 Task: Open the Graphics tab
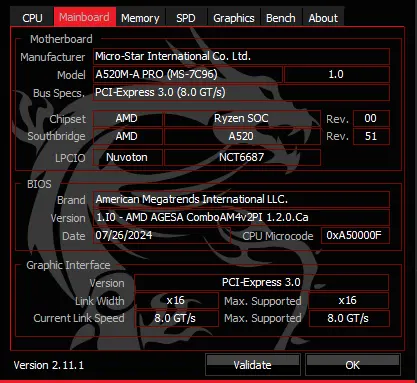pos(234,18)
